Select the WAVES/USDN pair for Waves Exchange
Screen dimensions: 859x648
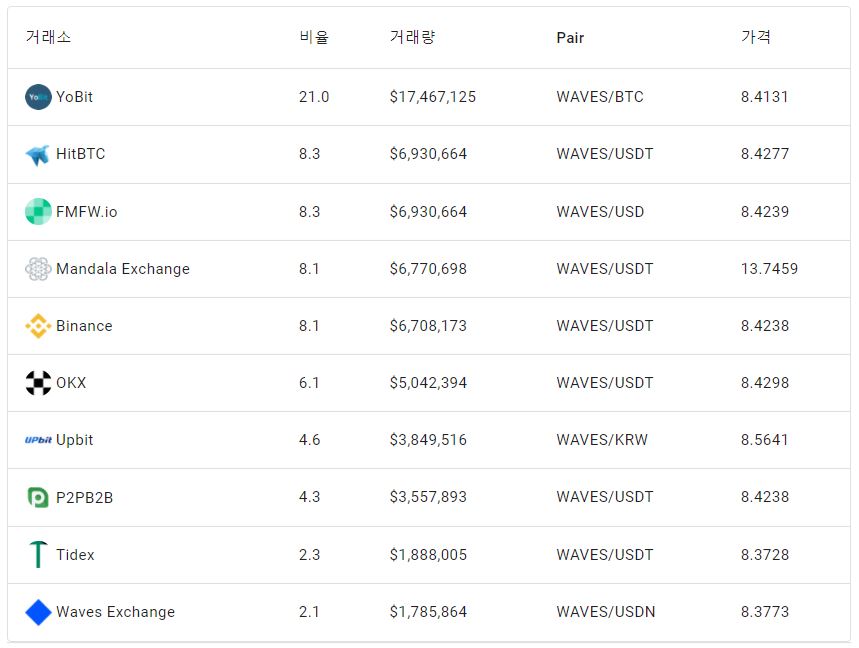coord(606,612)
